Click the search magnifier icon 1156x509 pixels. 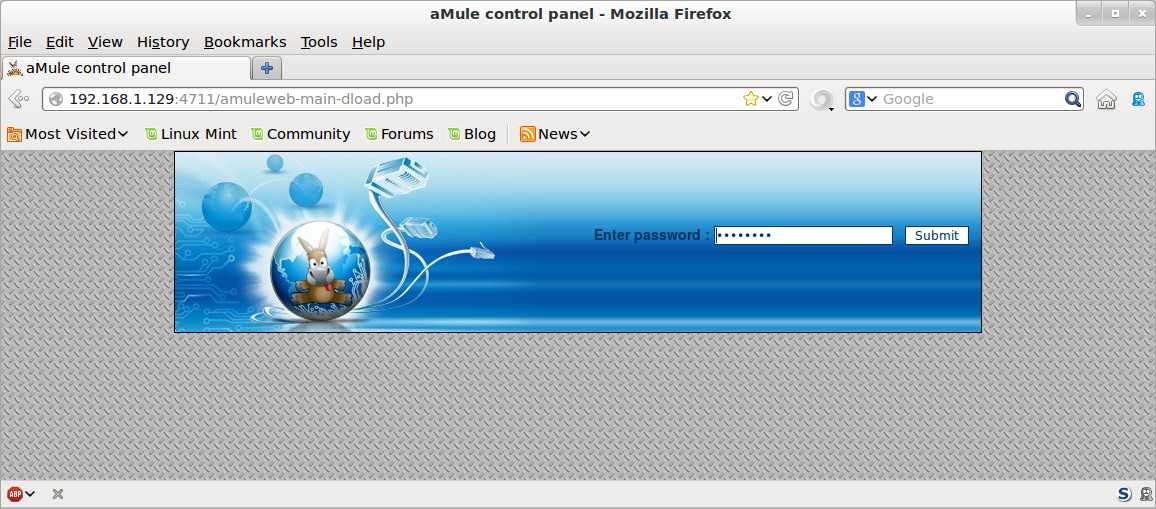coord(1073,99)
